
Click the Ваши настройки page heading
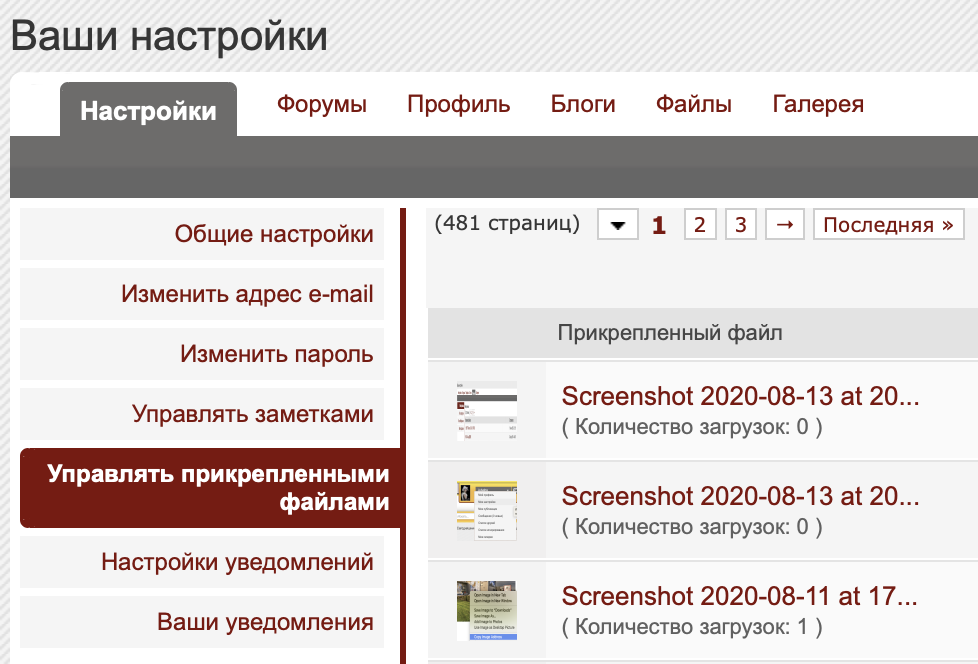point(169,36)
